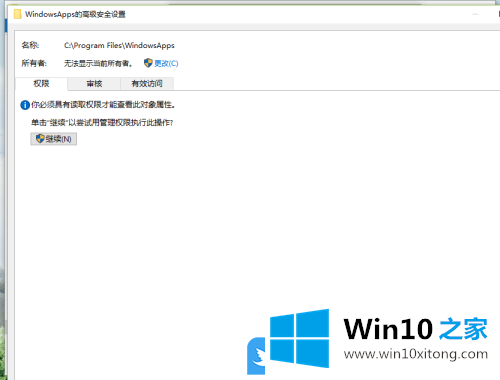
Task: Open the 审核 tab
Action: (94, 84)
